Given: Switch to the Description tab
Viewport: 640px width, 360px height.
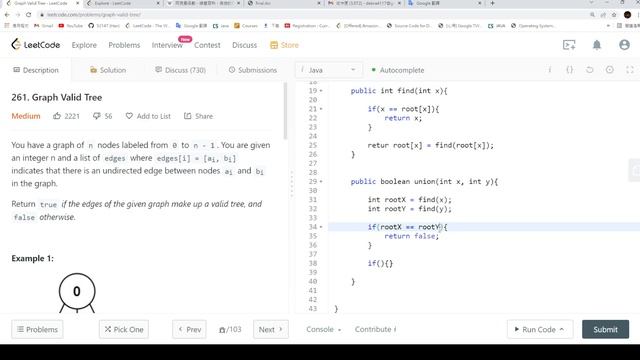Looking at the screenshot, I should tap(36, 70).
